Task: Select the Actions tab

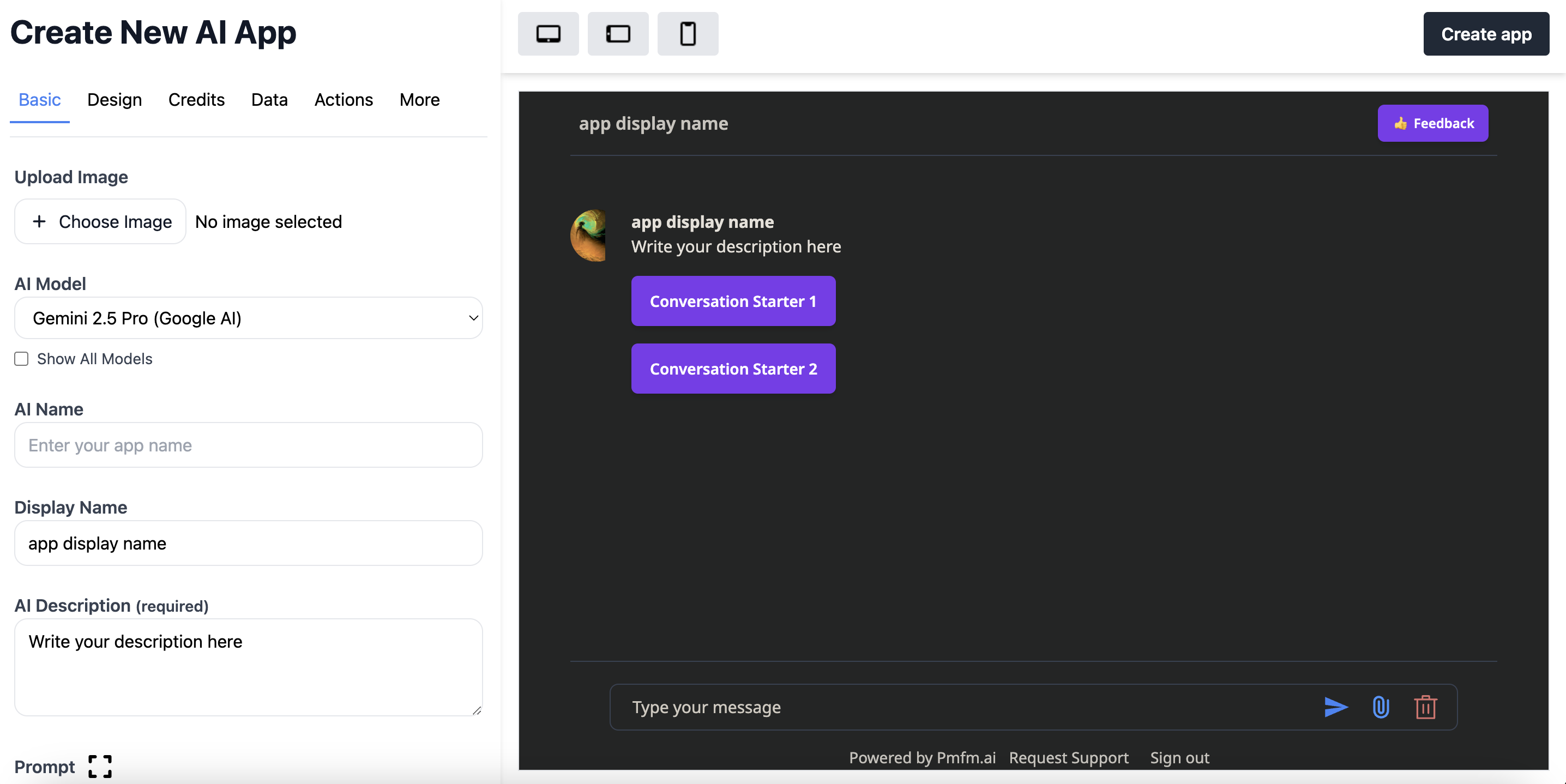Action: point(344,100)
